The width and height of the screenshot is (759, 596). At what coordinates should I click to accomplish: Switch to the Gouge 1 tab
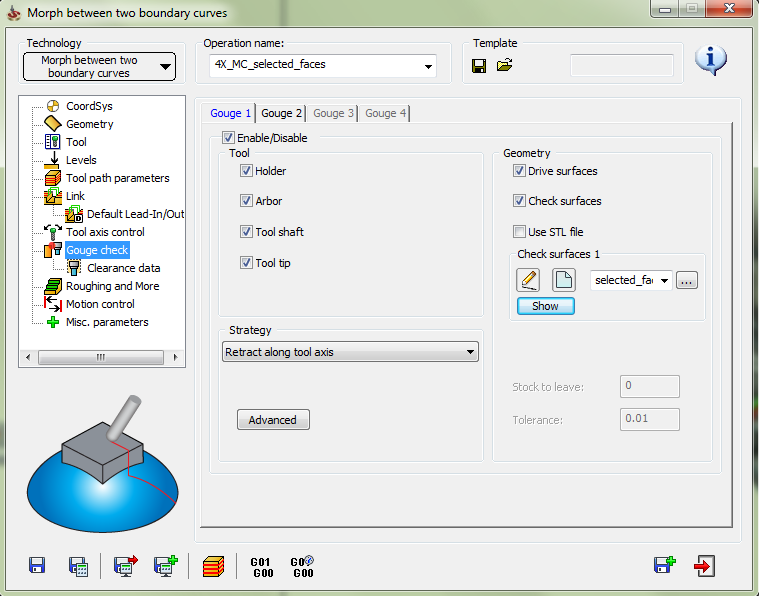coord(230,113)
